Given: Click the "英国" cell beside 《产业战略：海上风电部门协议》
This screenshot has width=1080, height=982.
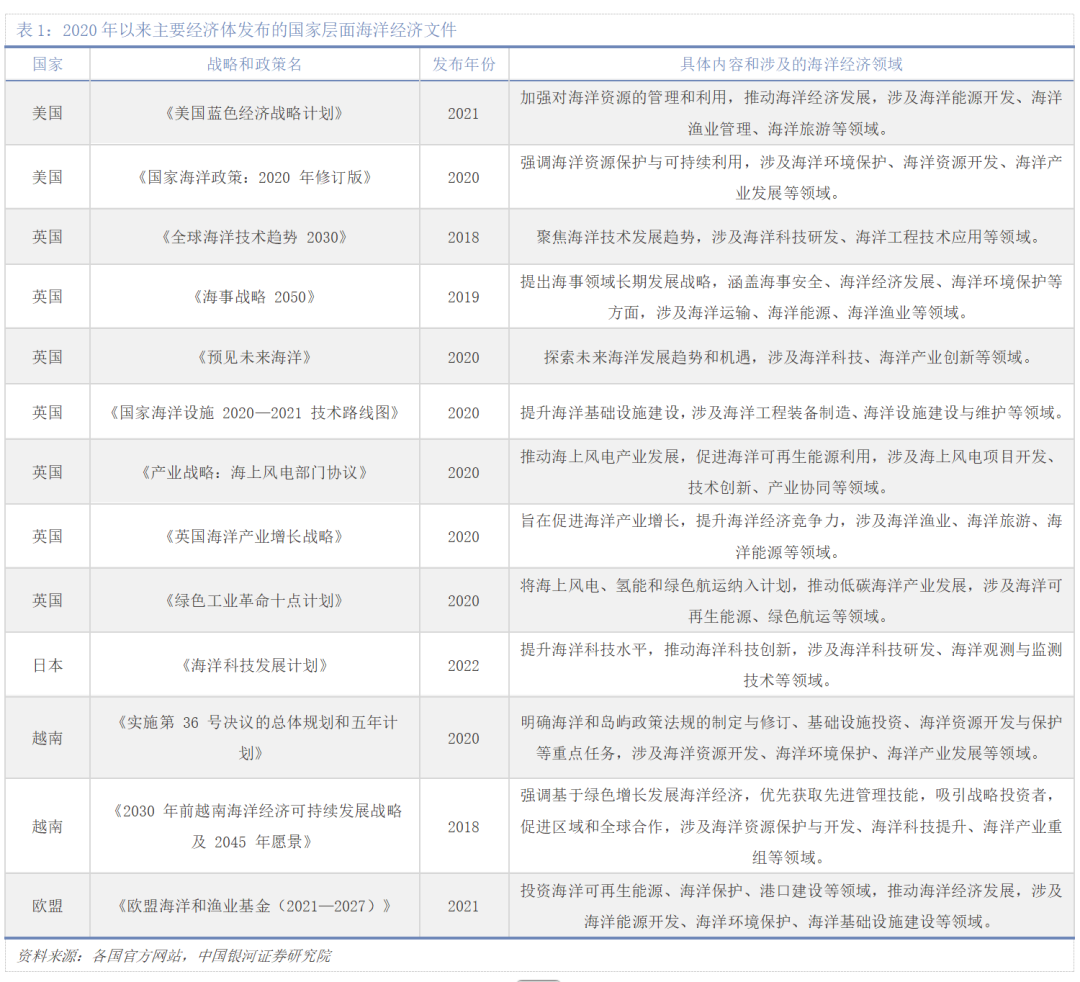Looking at the screenshot, I should [48, 473].
